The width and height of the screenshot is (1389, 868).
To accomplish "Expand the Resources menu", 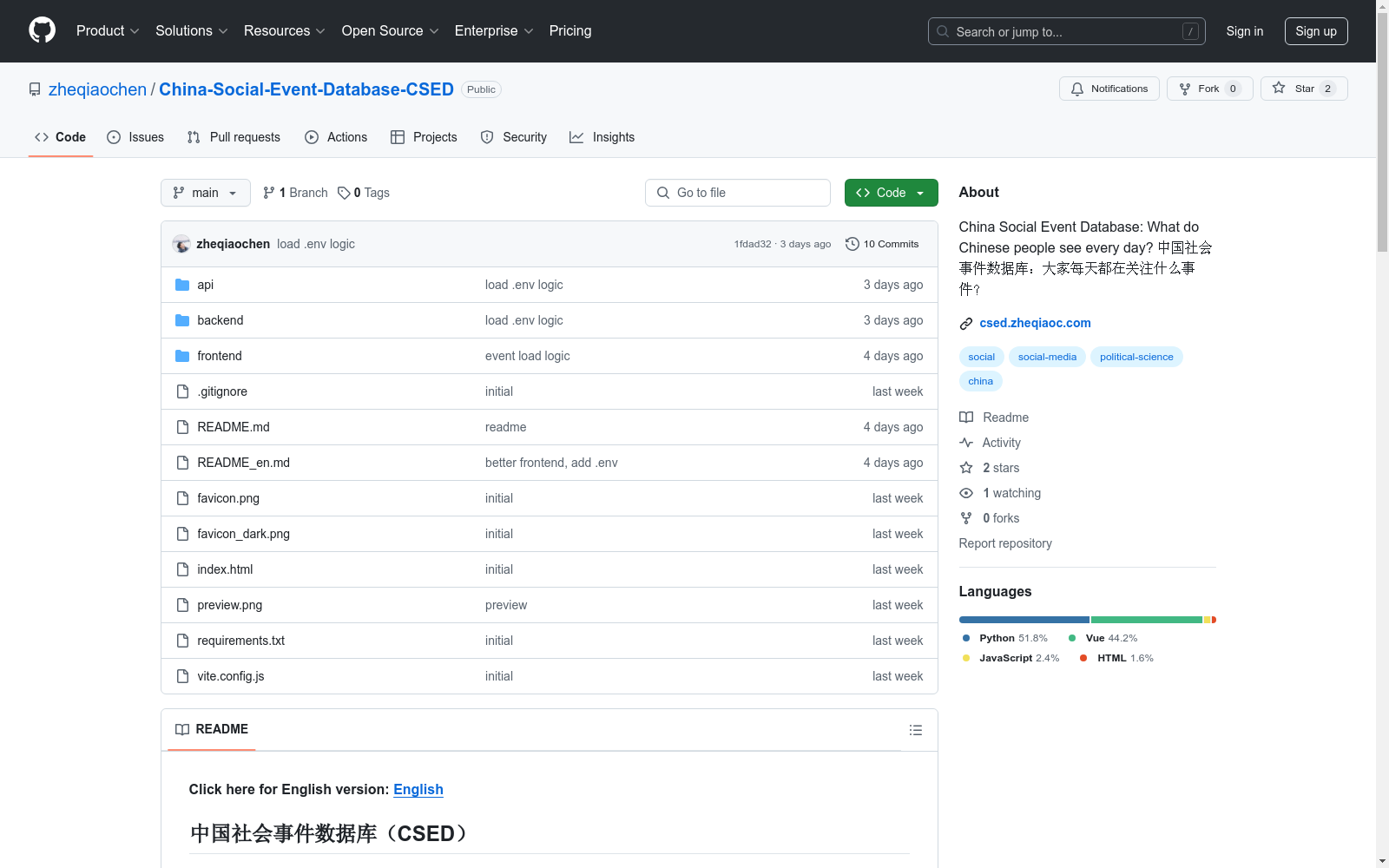I will (x=285, y=30).
